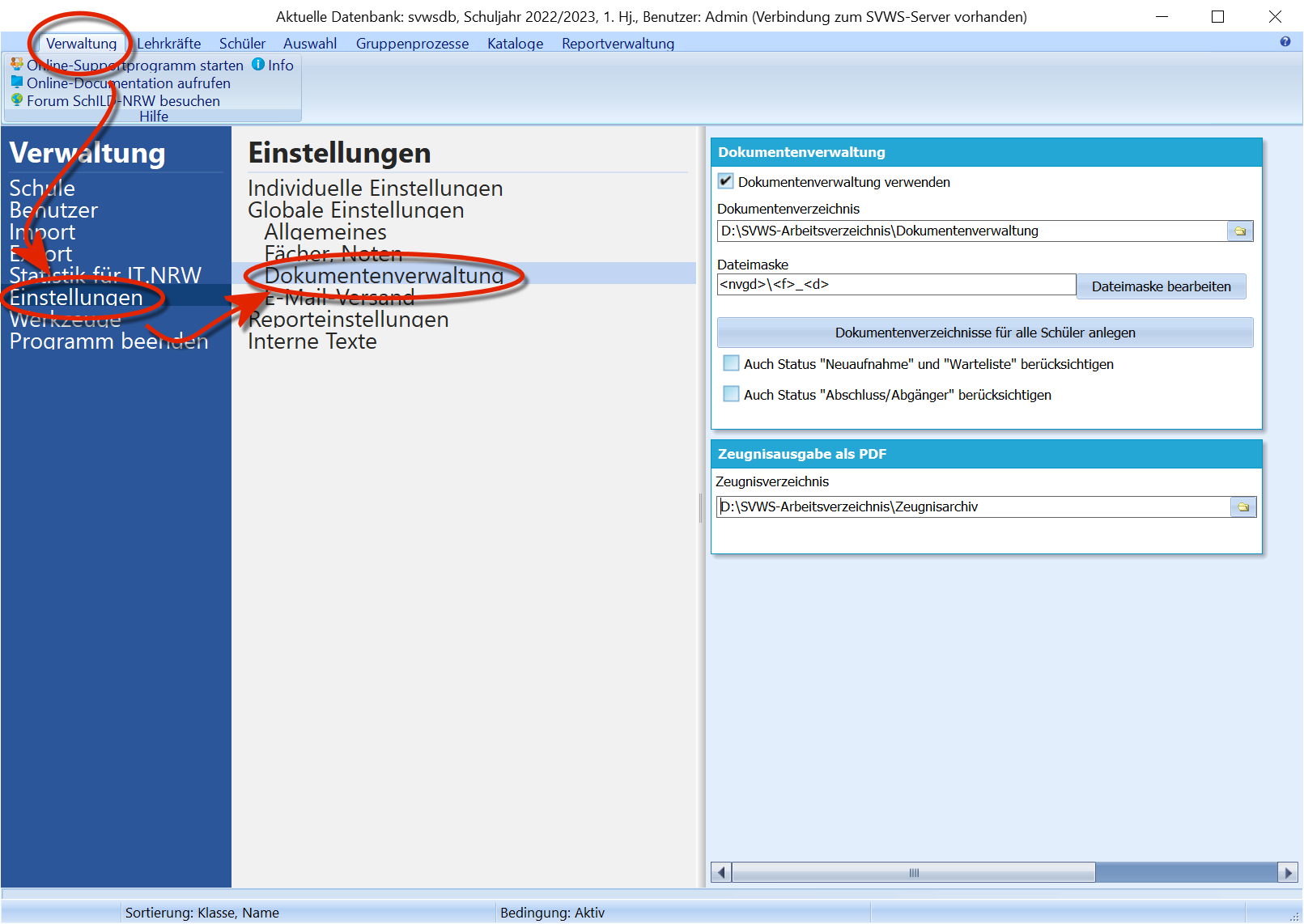Click the Online-Supportprogramm starten icon
The width and height of the screenshot is (1304, 924).
pos(17,64)
